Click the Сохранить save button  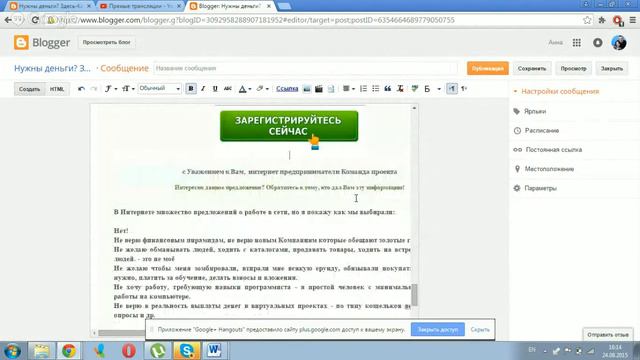pyautogui.click(x=532, y=68)
